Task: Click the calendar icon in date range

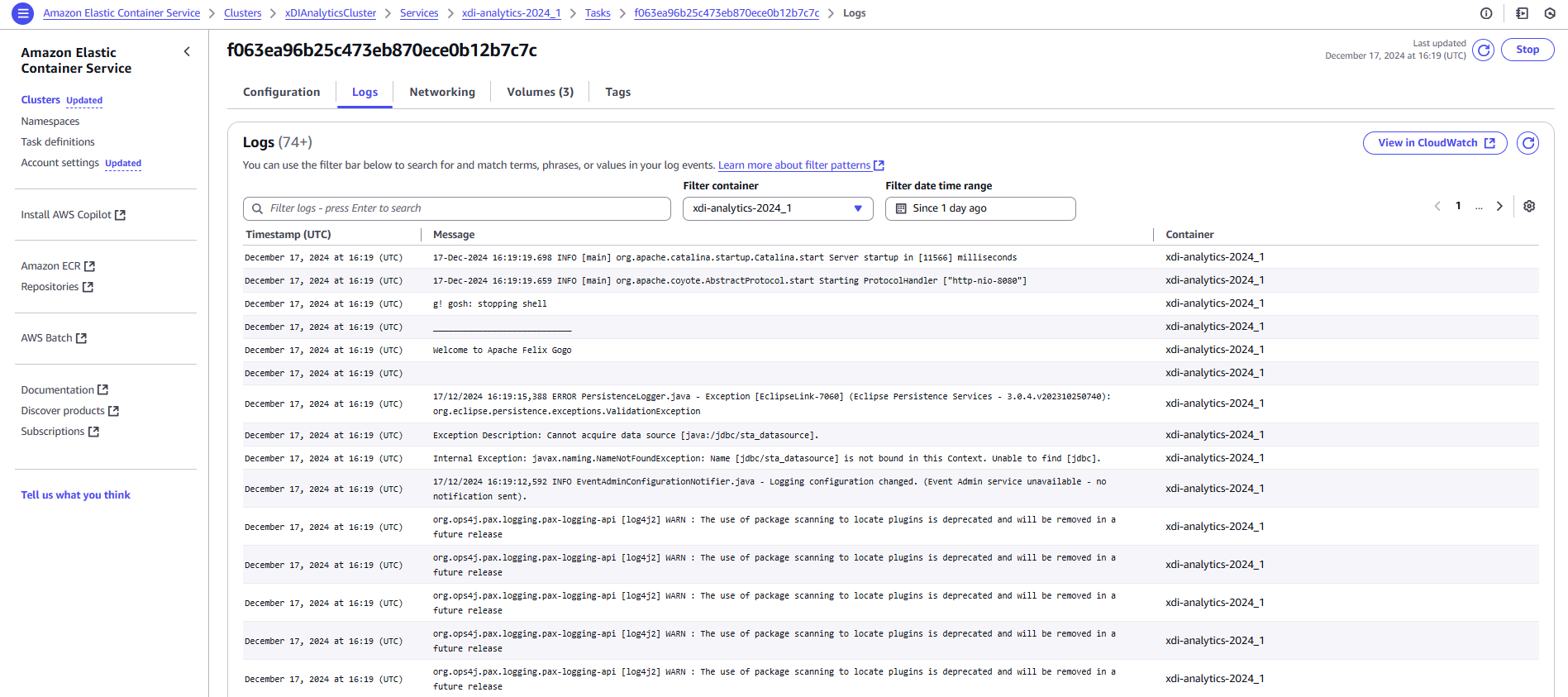Action: click(901, 208)
